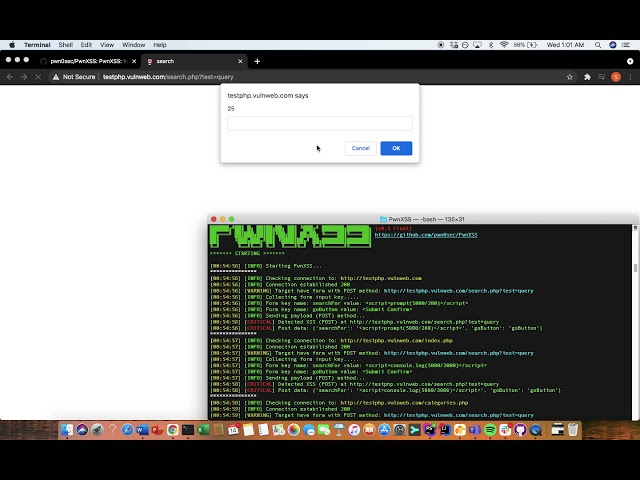
Task: Click first search.php?test=query URL in terminal
Action: [458, 291]
